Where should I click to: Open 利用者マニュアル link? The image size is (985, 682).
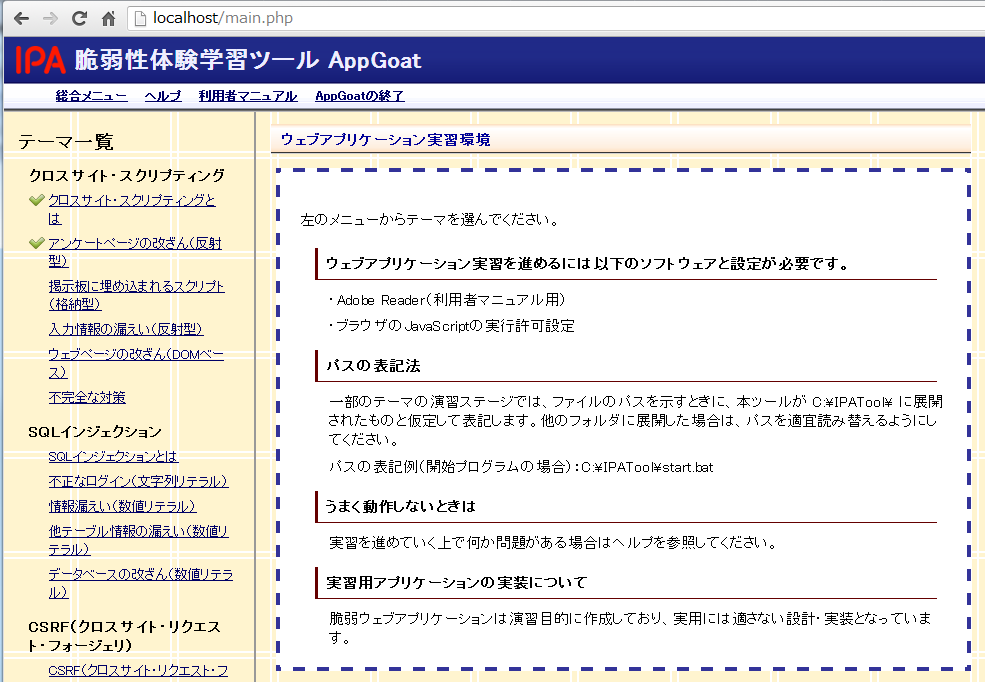pos(248,96)
